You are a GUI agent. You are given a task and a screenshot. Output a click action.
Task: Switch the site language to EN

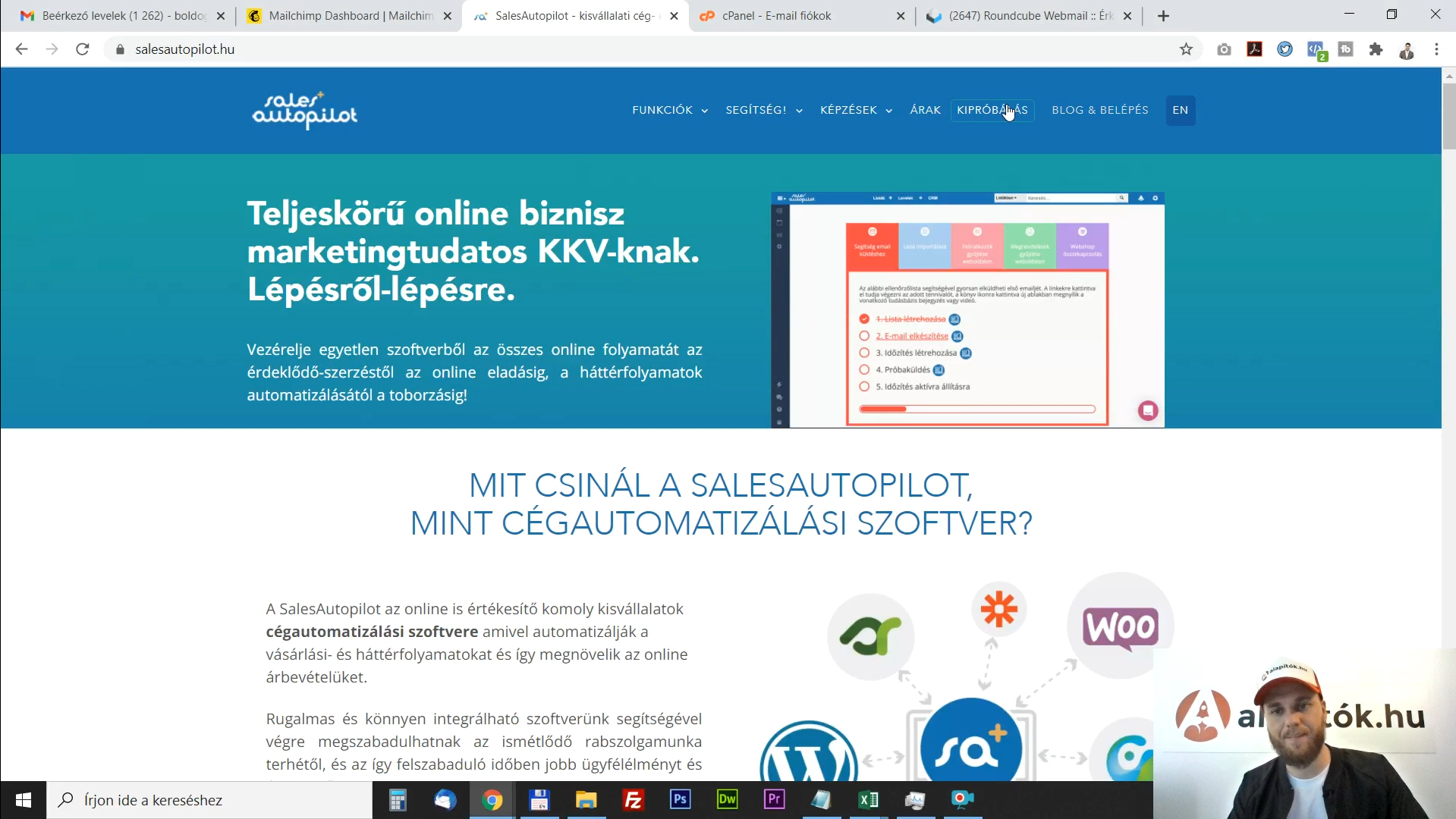click(1180, 110)
